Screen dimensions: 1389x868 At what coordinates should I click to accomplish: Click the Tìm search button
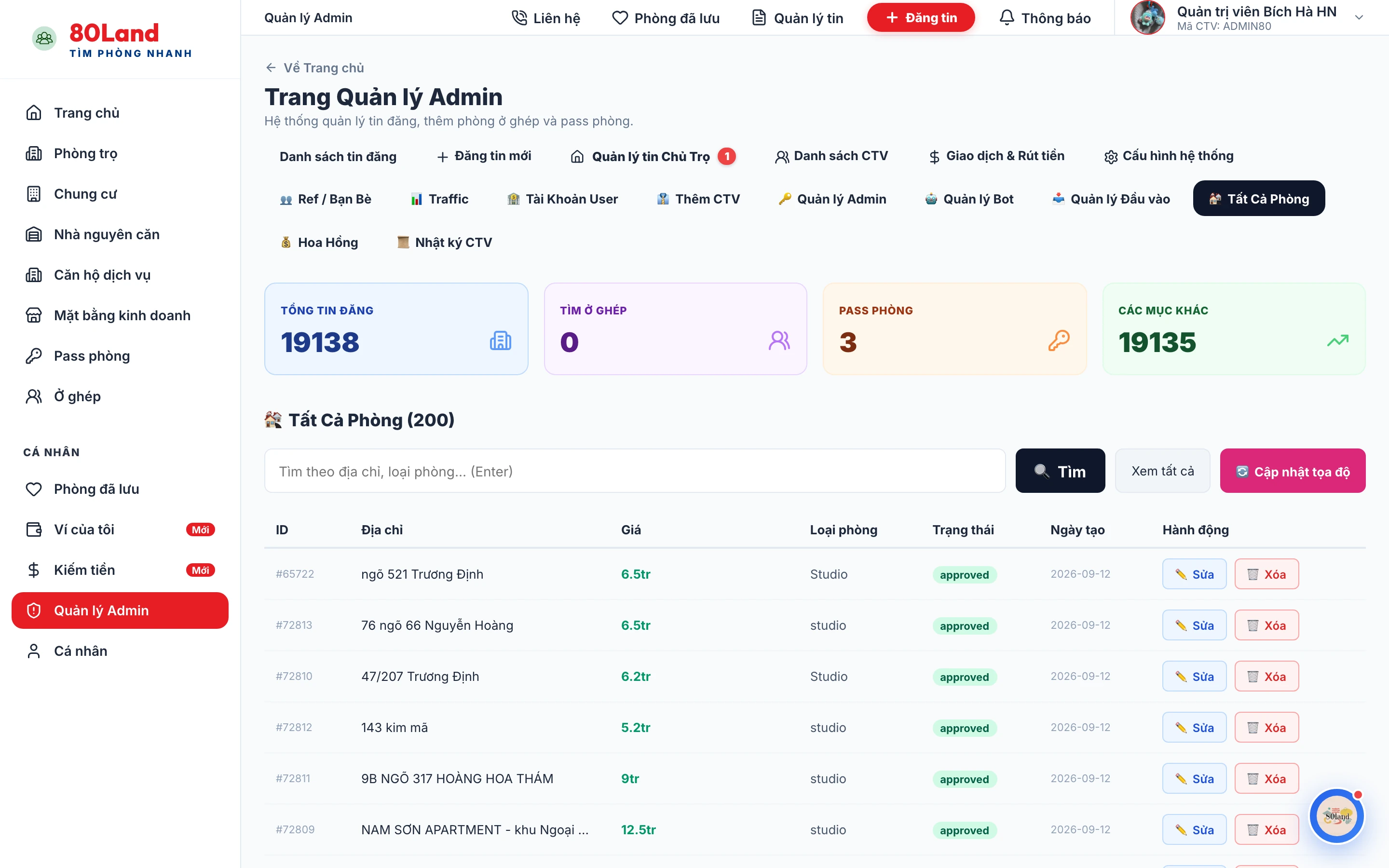tap(1060, 471)
